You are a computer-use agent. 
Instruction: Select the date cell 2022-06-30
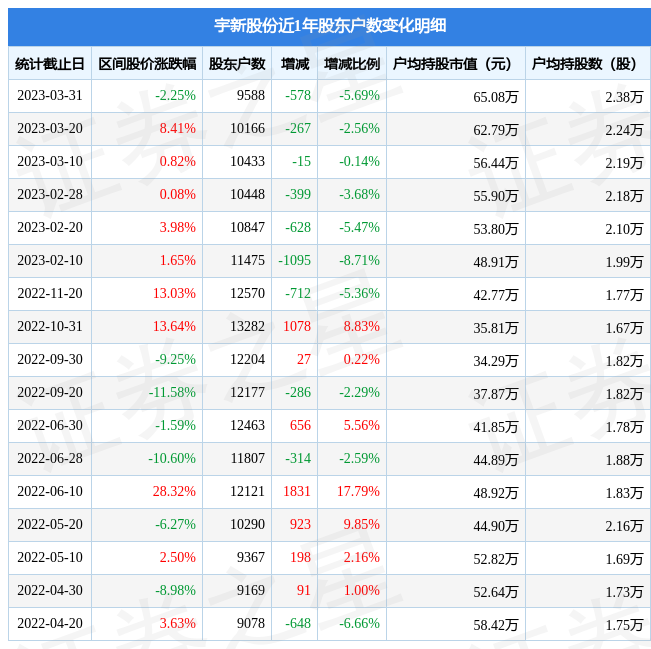point(50,425)
